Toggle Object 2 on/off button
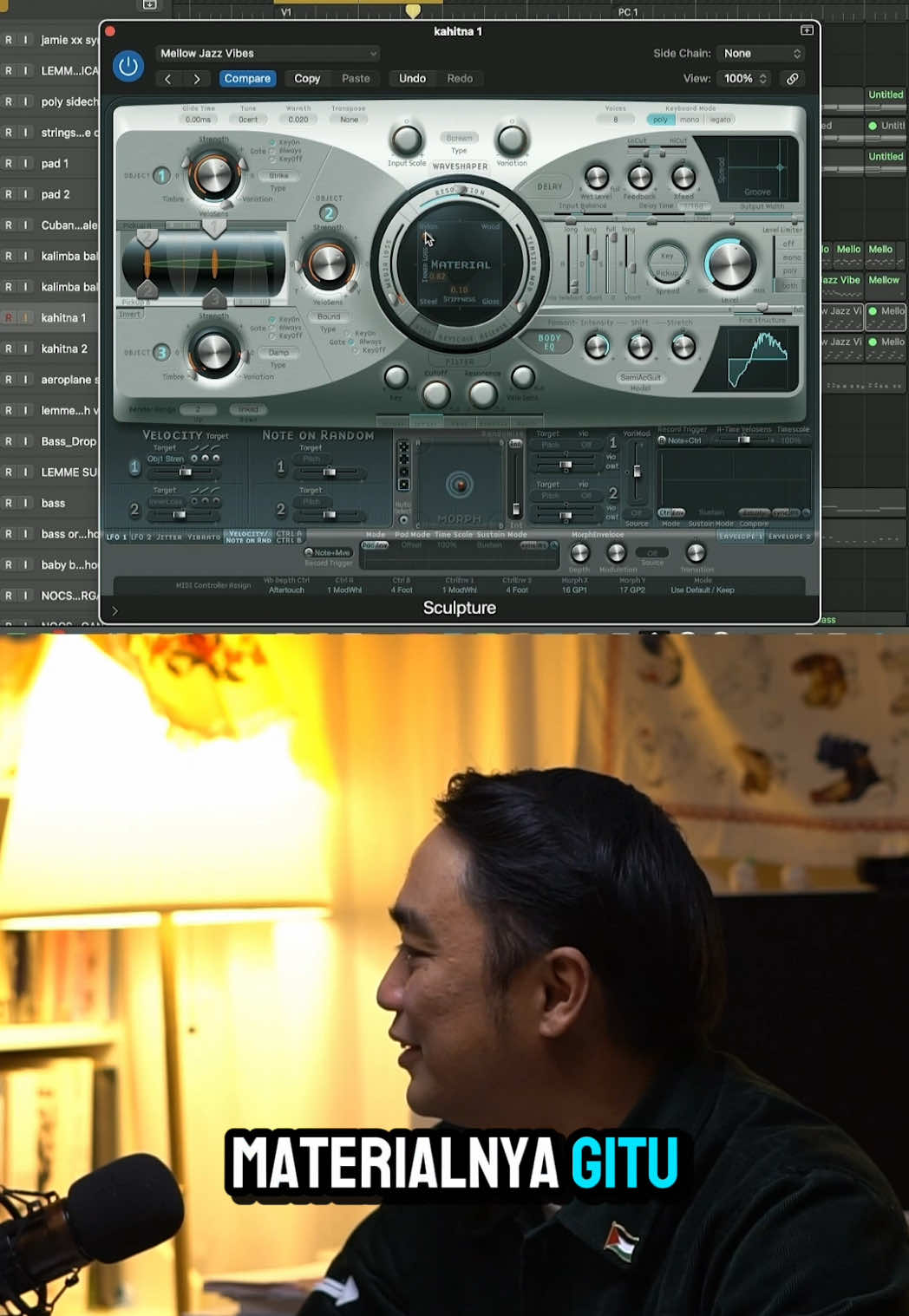Image resolution: width=909 pixels, height=1316 pixels. pyautogui.click(x=328, y=213)
